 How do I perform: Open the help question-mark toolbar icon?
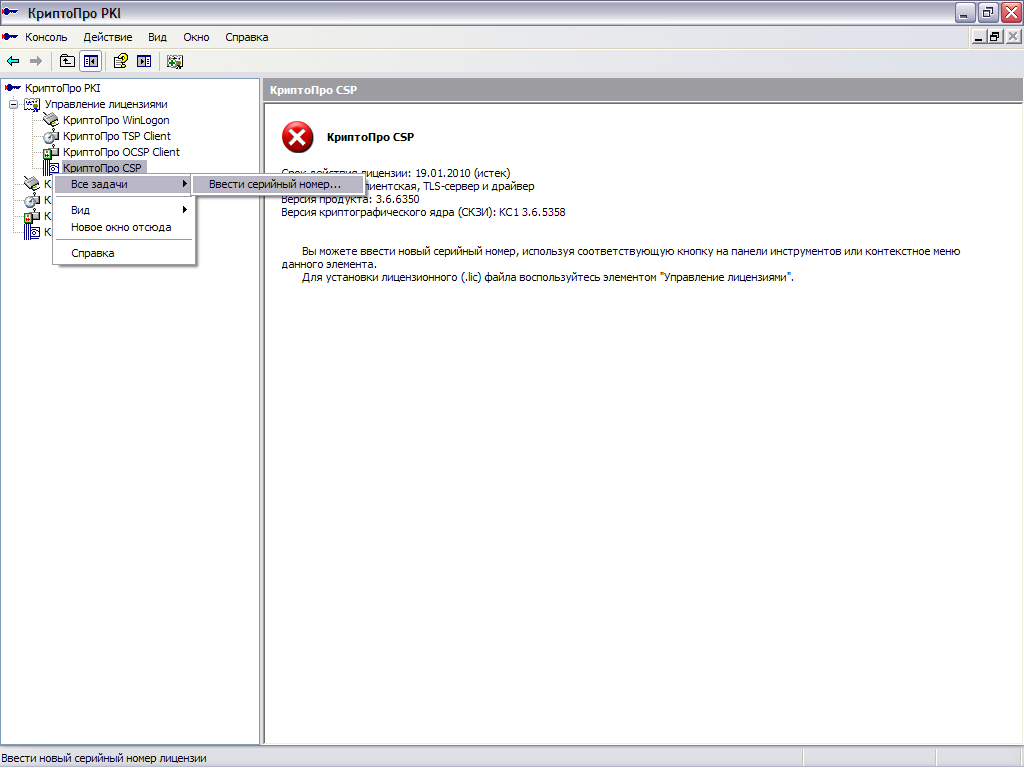click(120, 61)
